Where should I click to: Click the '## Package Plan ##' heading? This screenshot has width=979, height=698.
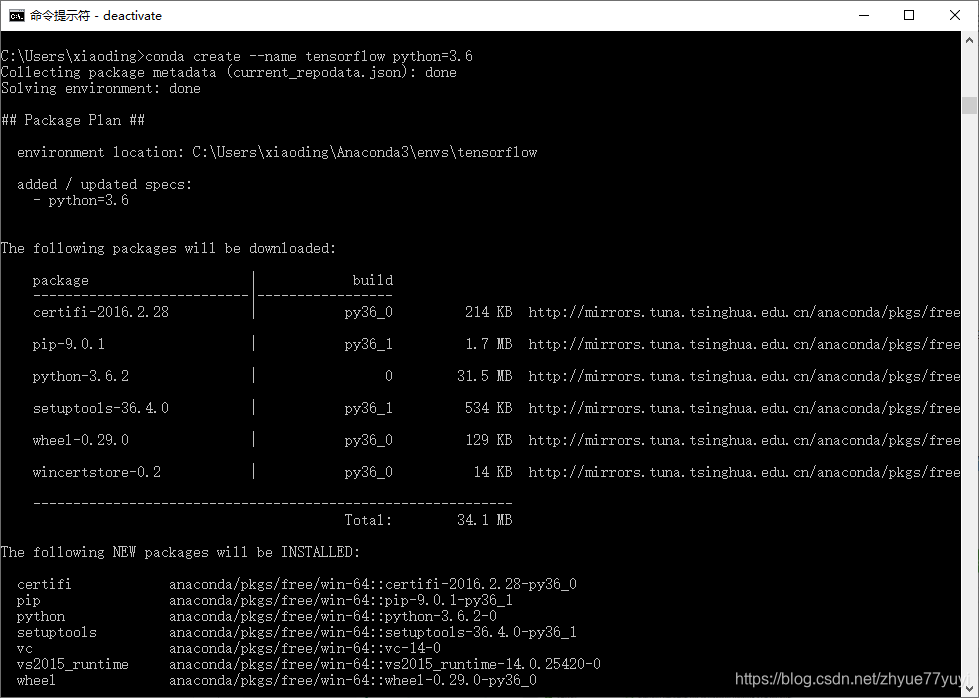(73, 120)
